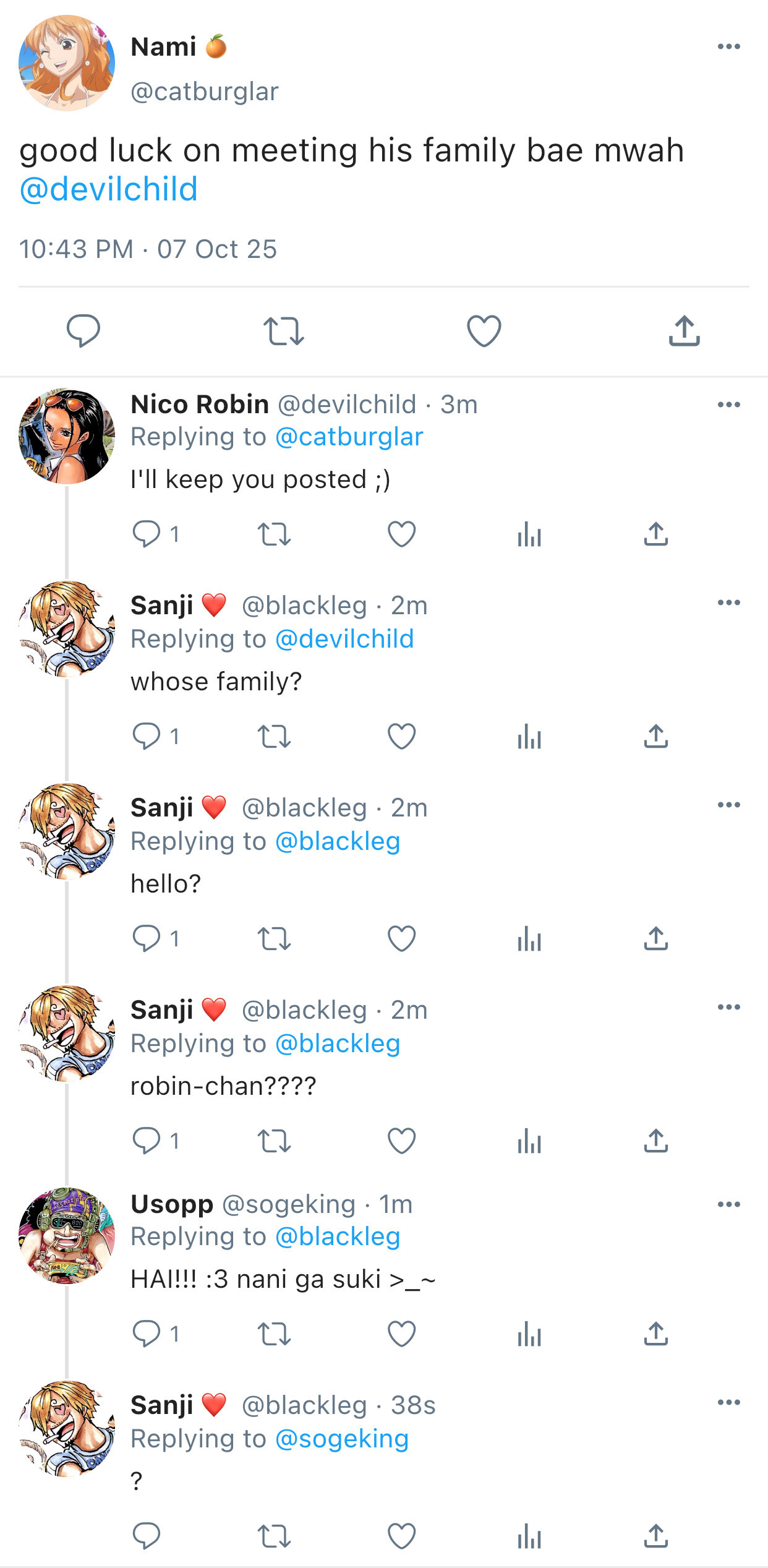Open more options for Nami's tweet
The height and width of the screenshot is (1568, 768).
click(x=728, y=46)
